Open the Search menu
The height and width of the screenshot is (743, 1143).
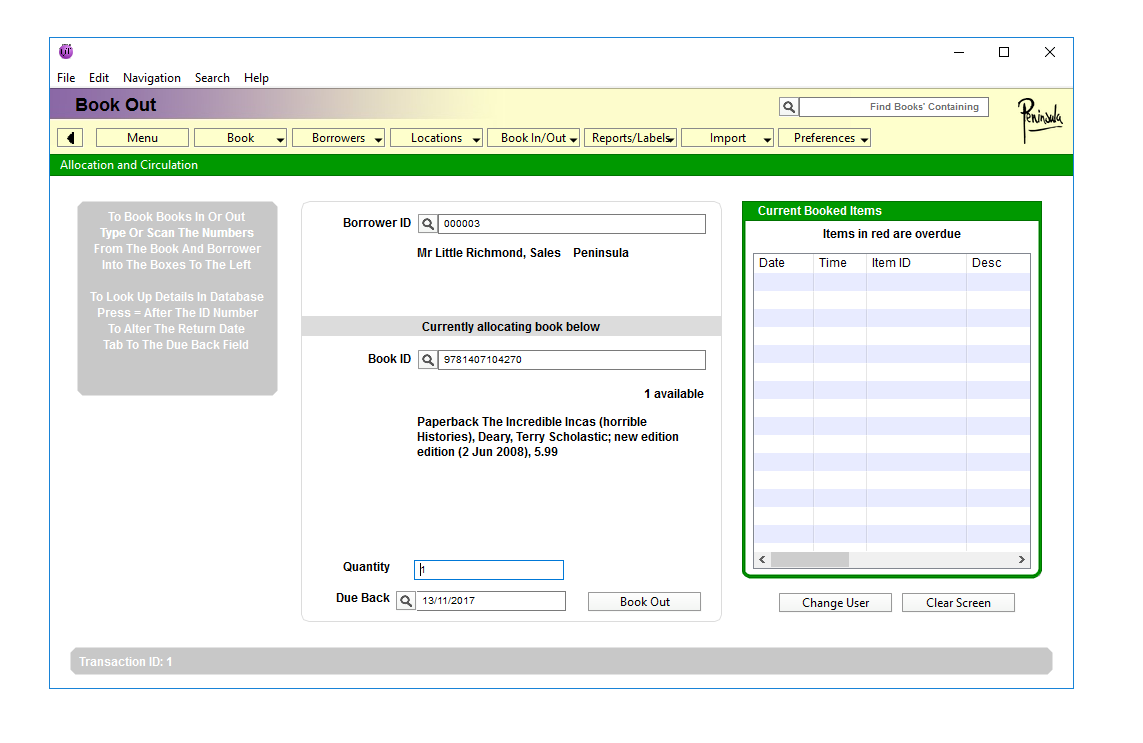[x=212, y=78]
